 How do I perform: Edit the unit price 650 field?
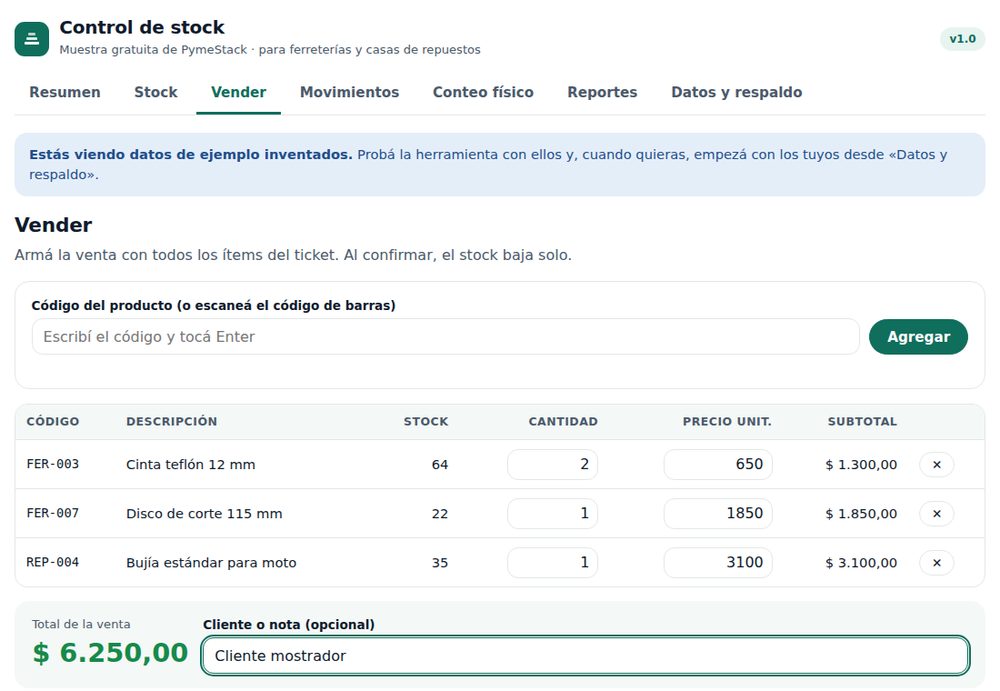(x=718, y=464)
